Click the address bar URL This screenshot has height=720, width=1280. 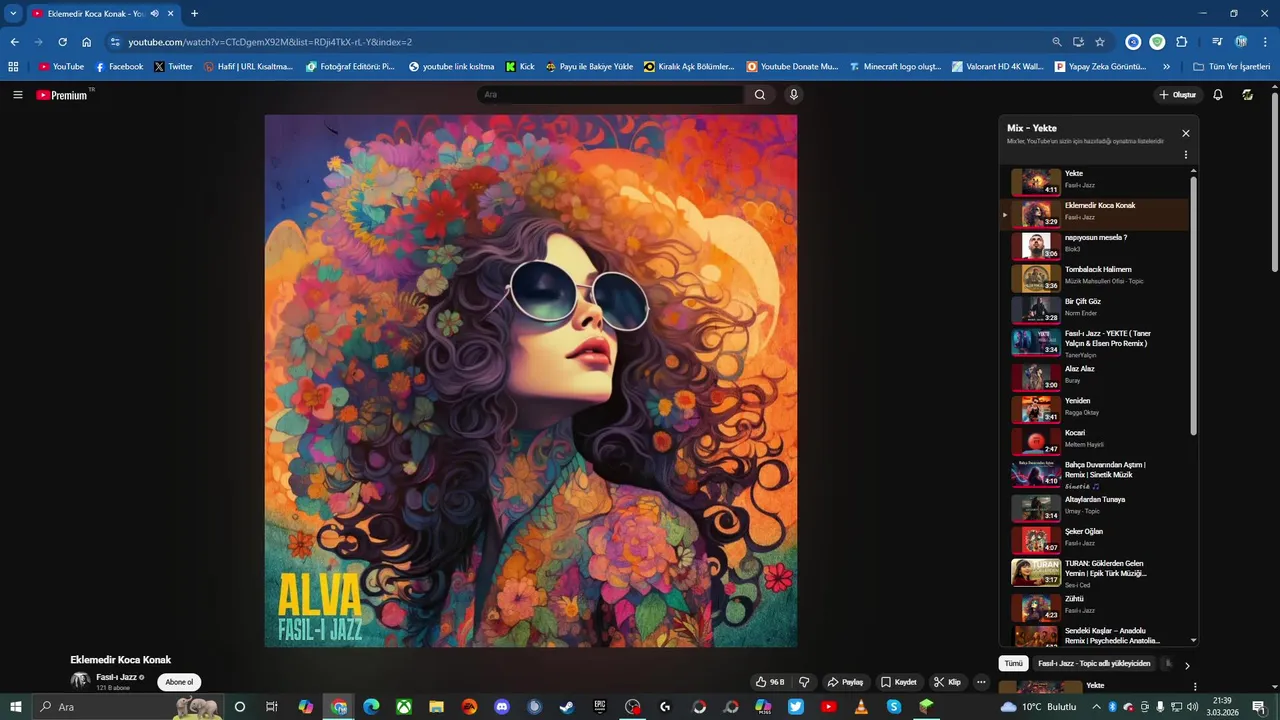point(270,42)
